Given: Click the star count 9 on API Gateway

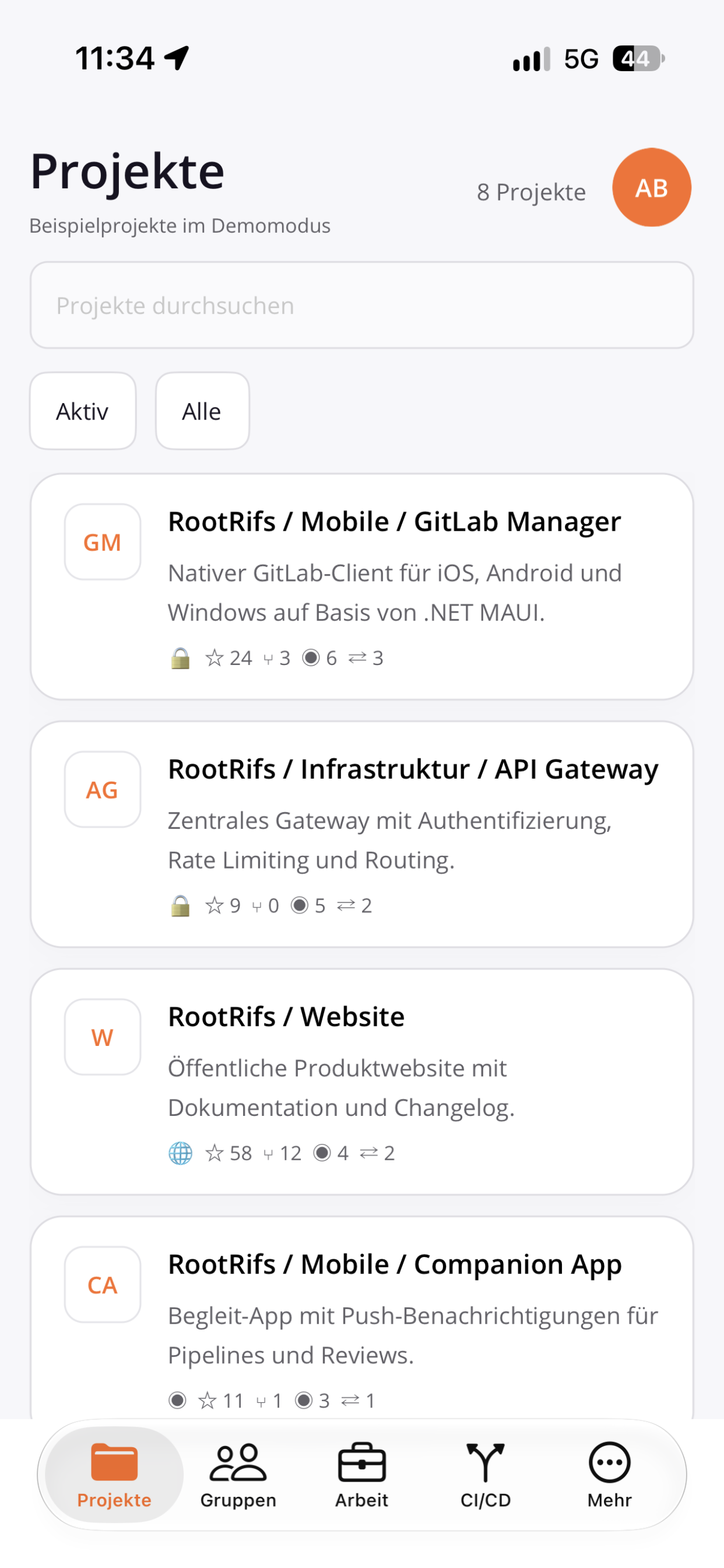Looking at the screenshot, I should [x=223, y=906].
